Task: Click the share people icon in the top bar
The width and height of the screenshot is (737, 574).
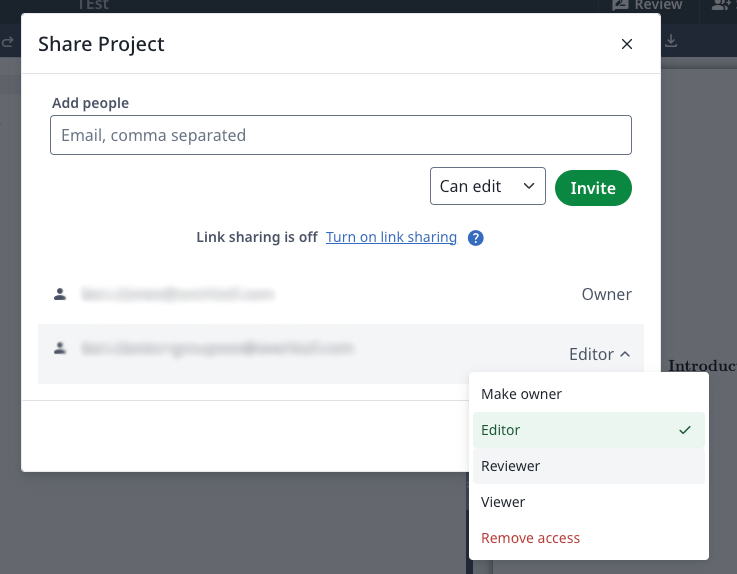Action: pyautogui.click(x=723, y=5)
